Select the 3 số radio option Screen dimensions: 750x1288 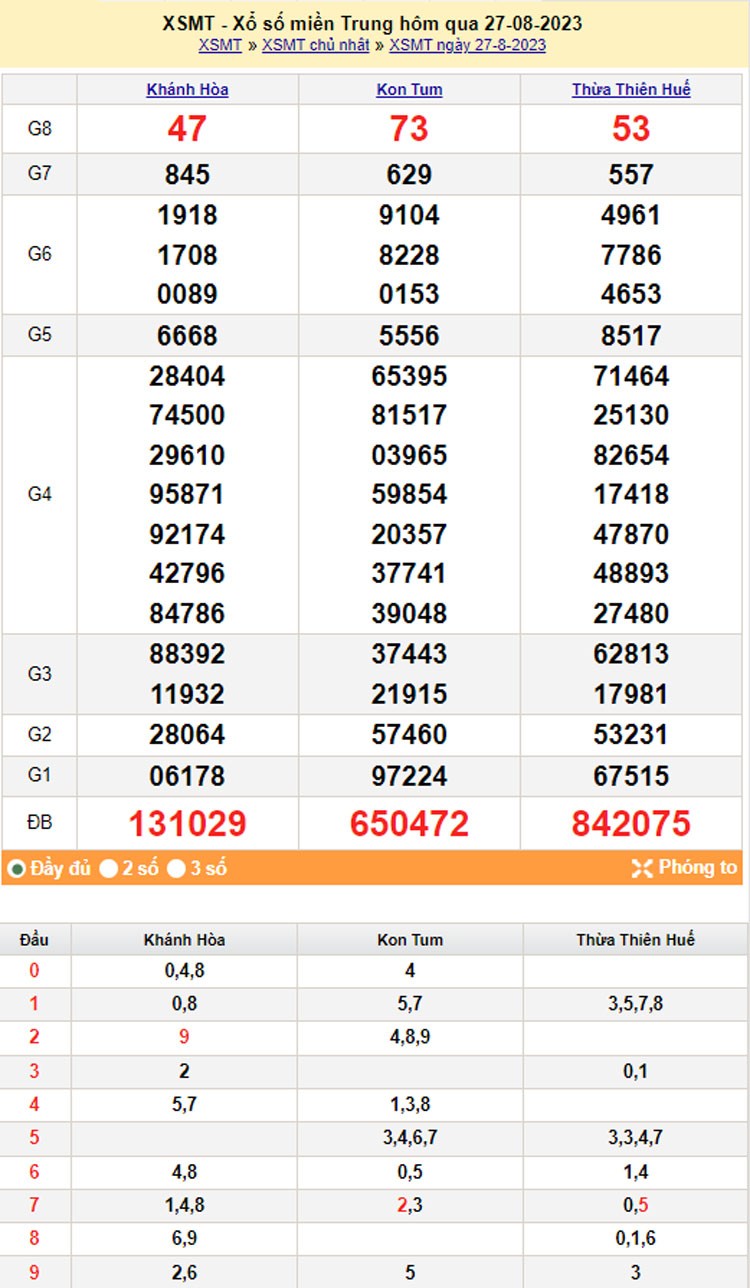point(176,869)
